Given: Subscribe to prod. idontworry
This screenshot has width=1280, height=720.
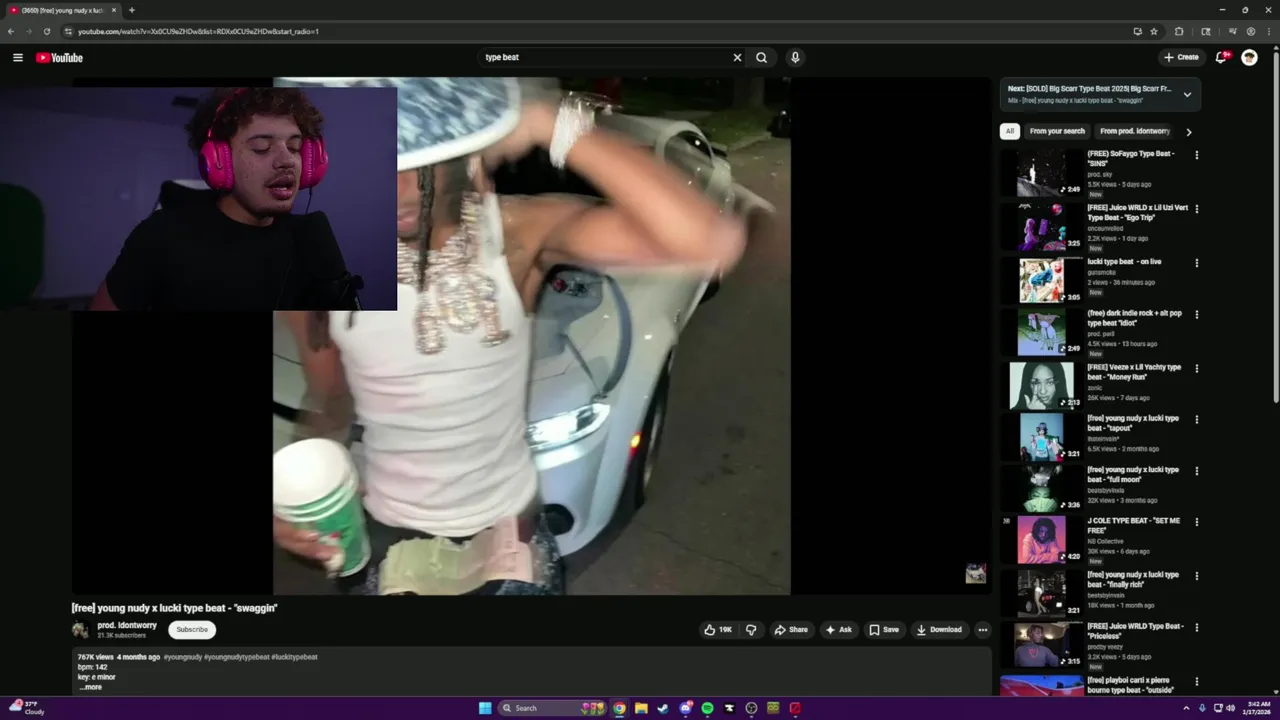Looking at the screenshot, I should (x=192, y=630).
